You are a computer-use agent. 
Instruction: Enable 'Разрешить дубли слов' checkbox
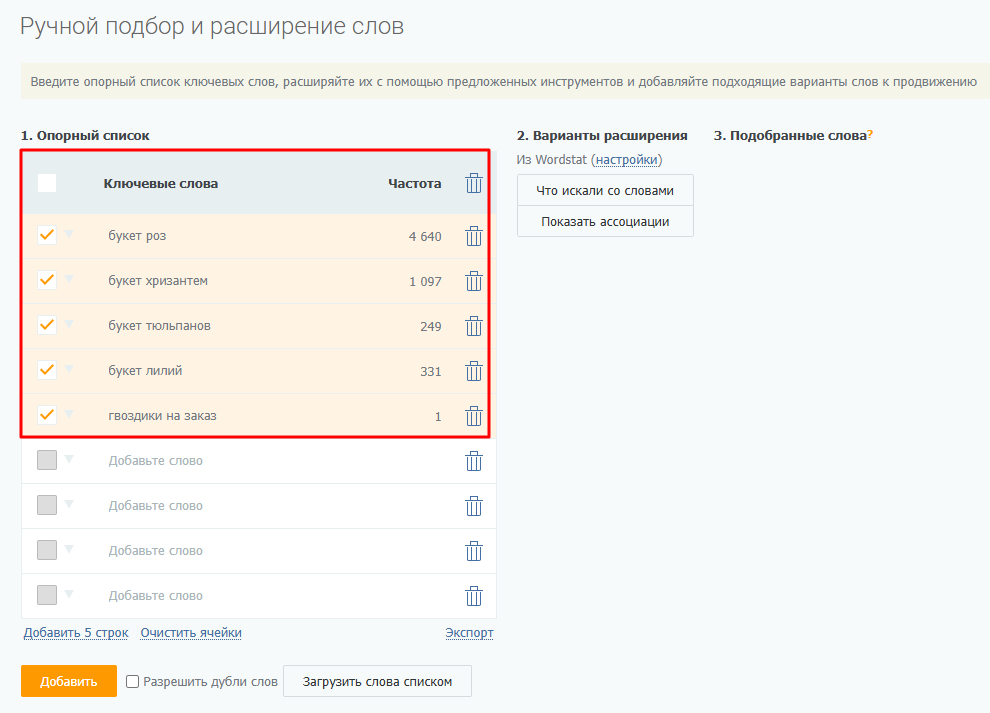coord(133,682)
